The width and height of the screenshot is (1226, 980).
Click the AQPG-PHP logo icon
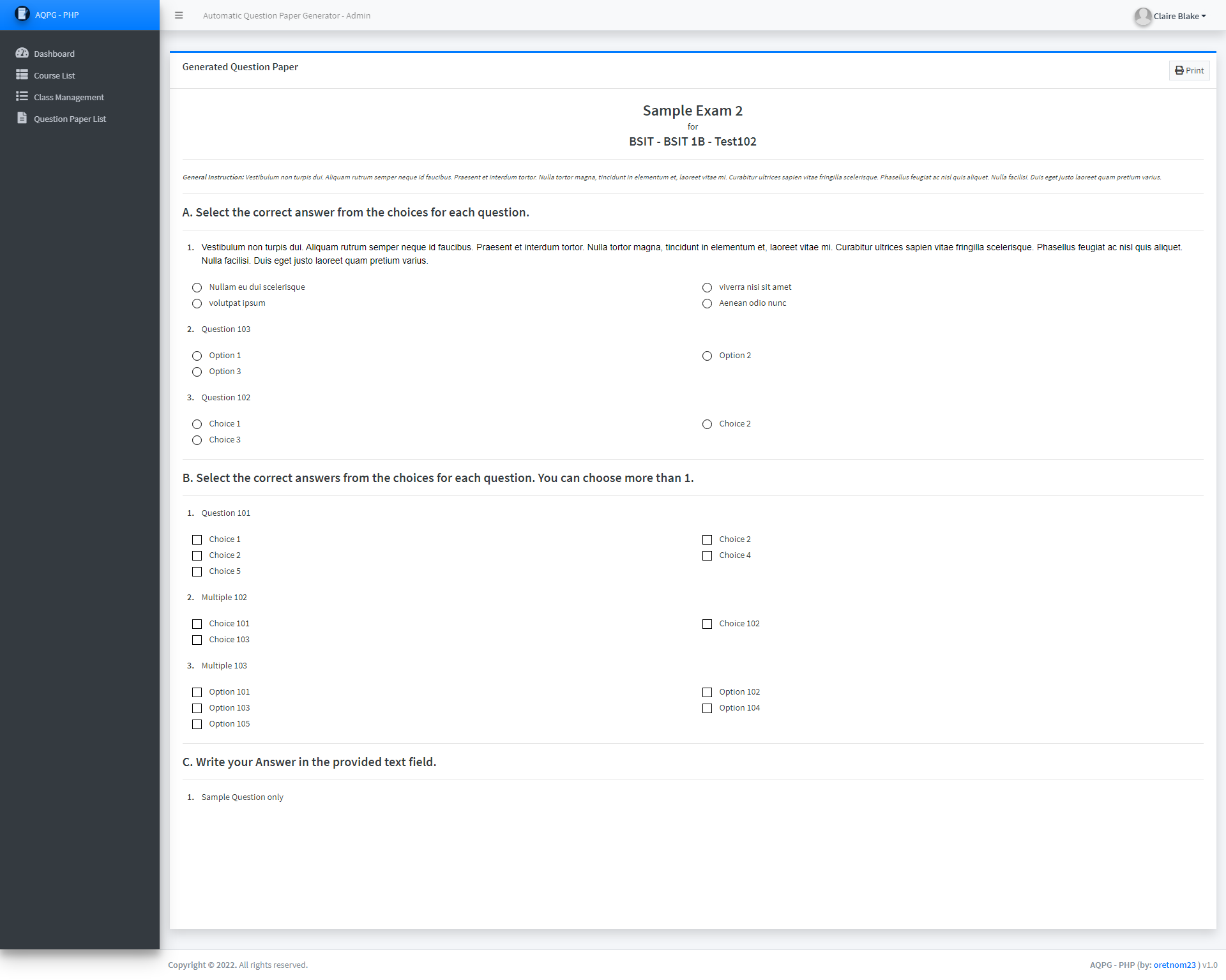[21, 14]
